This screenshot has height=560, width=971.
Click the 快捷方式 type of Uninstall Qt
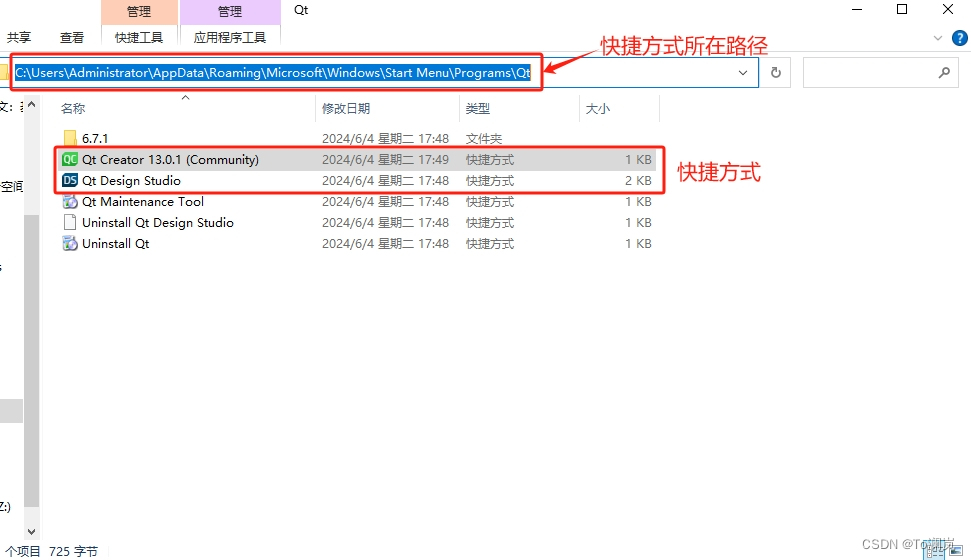coord(490,243)
